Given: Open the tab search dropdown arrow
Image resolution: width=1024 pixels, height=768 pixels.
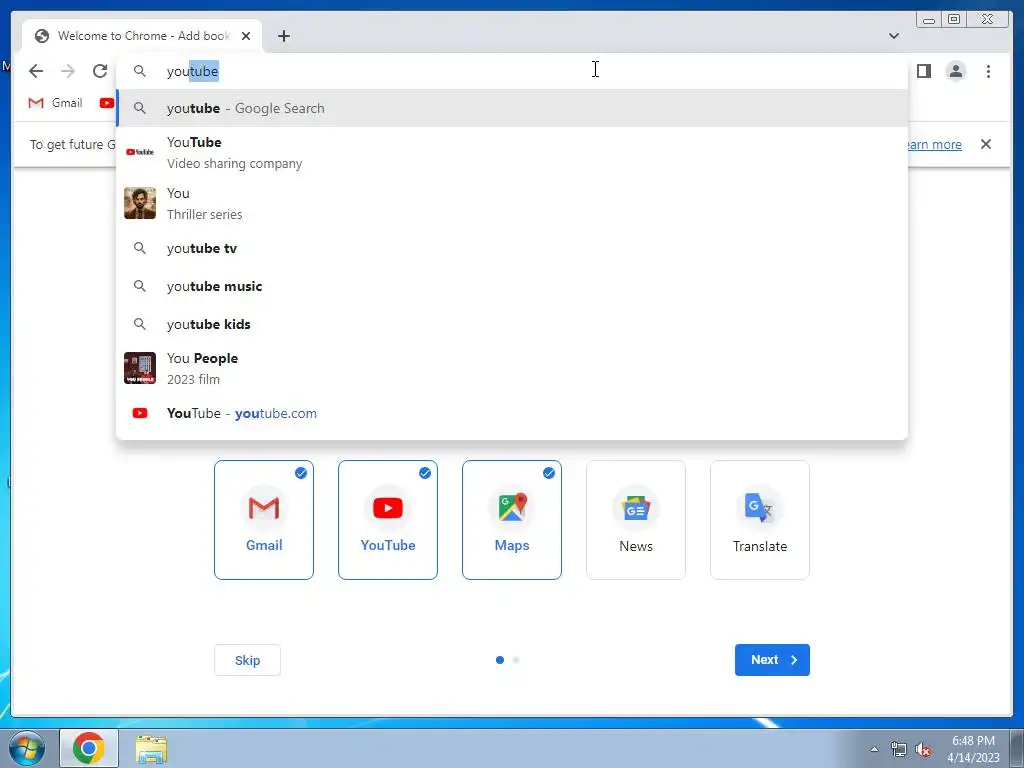Looking at the screenshot, I should [893, 36].
